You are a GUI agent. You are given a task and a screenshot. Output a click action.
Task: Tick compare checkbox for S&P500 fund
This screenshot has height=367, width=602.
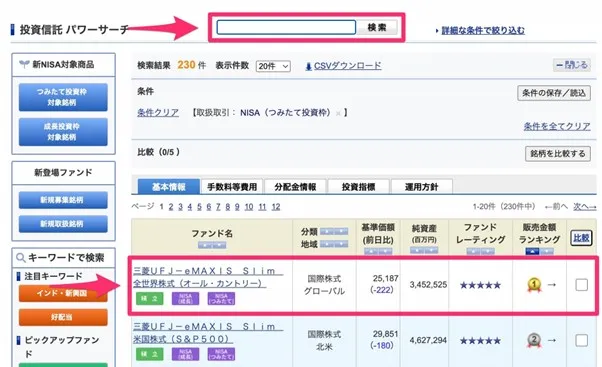(581, 341)
